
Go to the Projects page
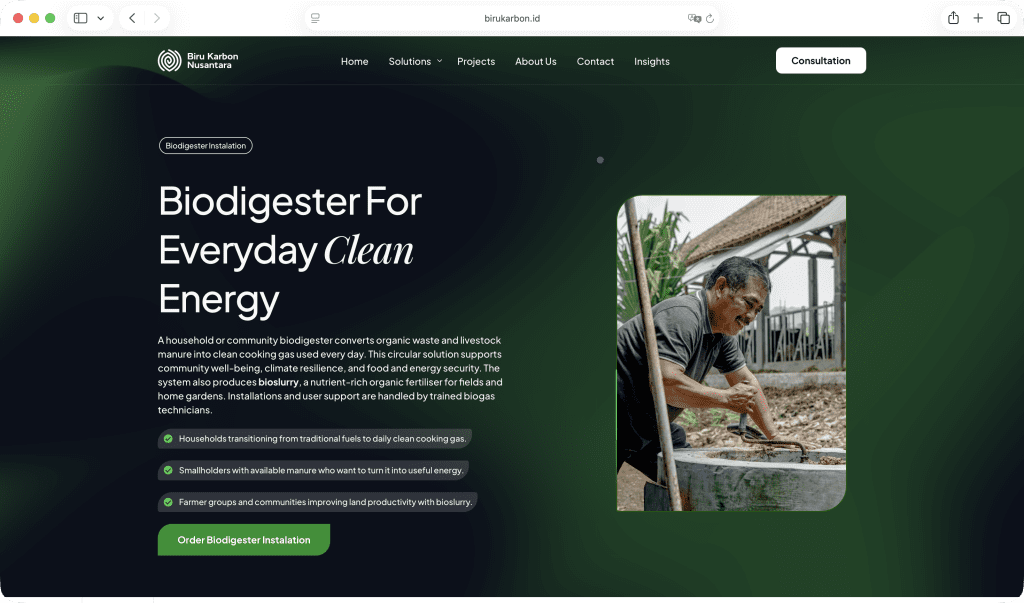pyautogui.click(x=476, y=61)
